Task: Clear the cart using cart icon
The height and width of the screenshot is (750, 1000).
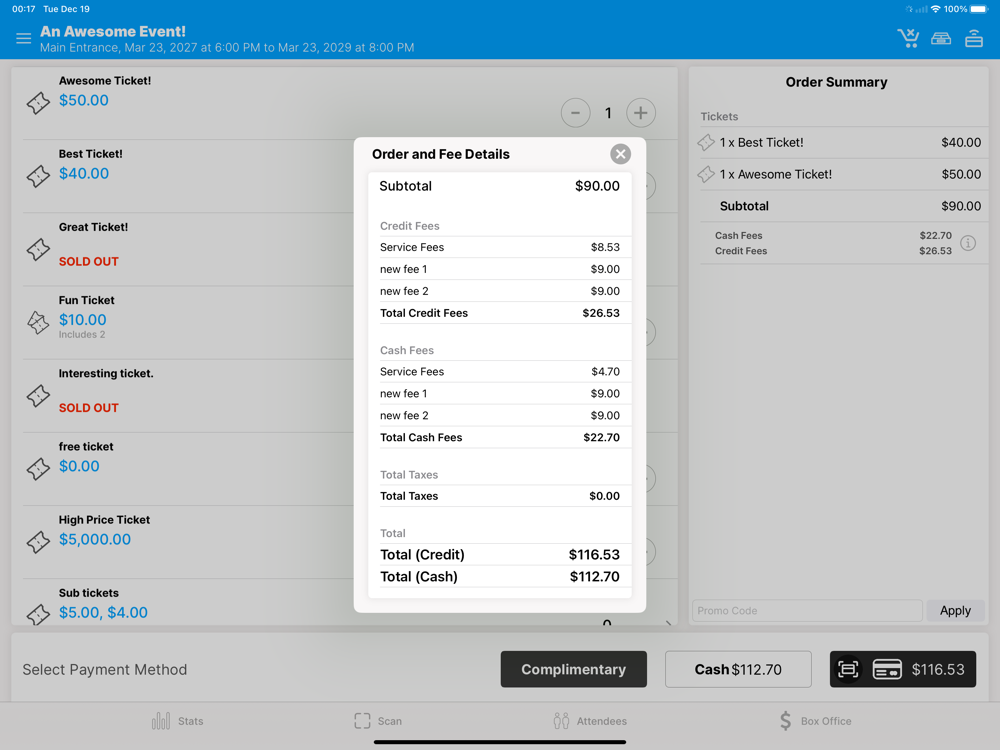Action: [x=908, y=38]
